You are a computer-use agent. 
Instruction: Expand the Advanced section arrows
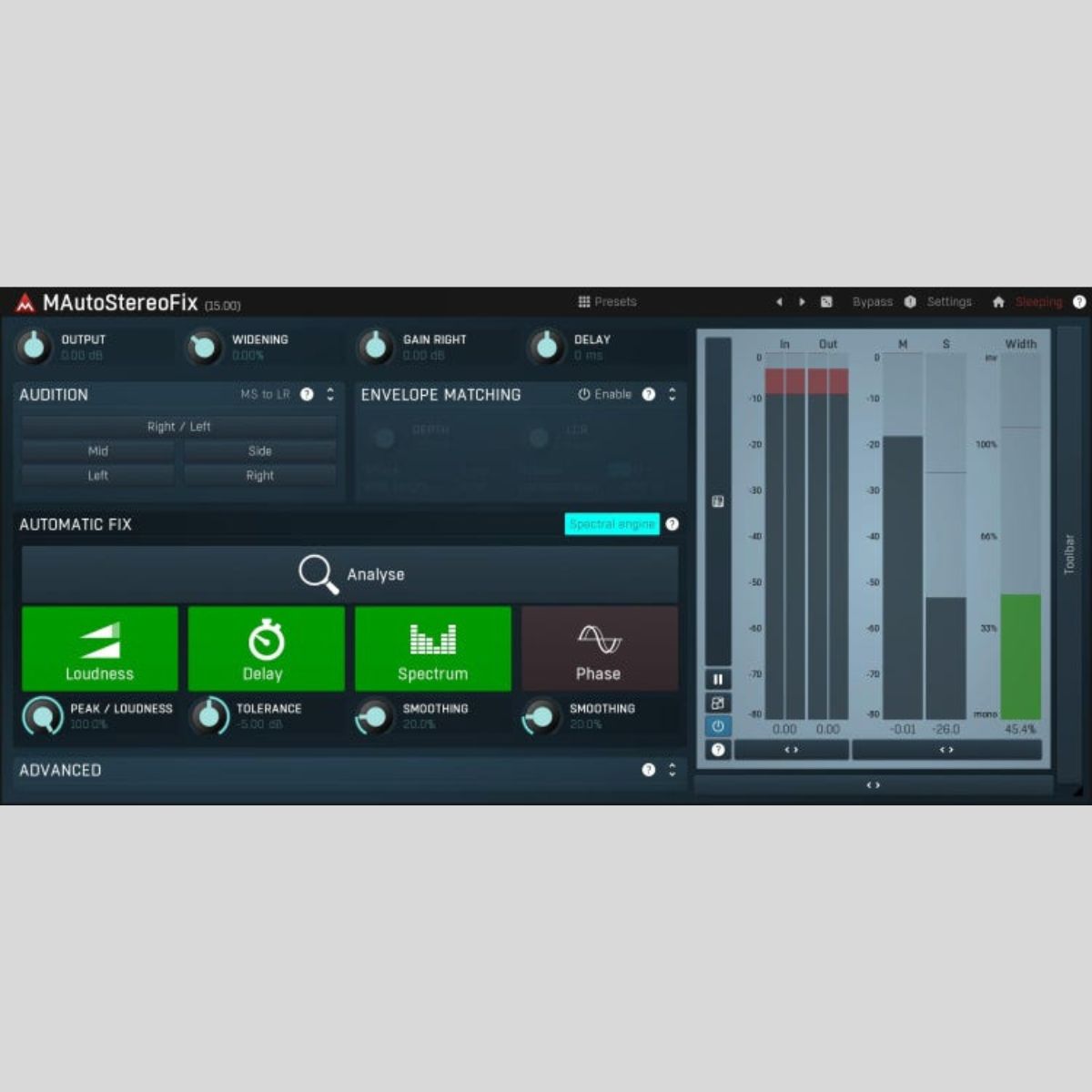[672, 770]
